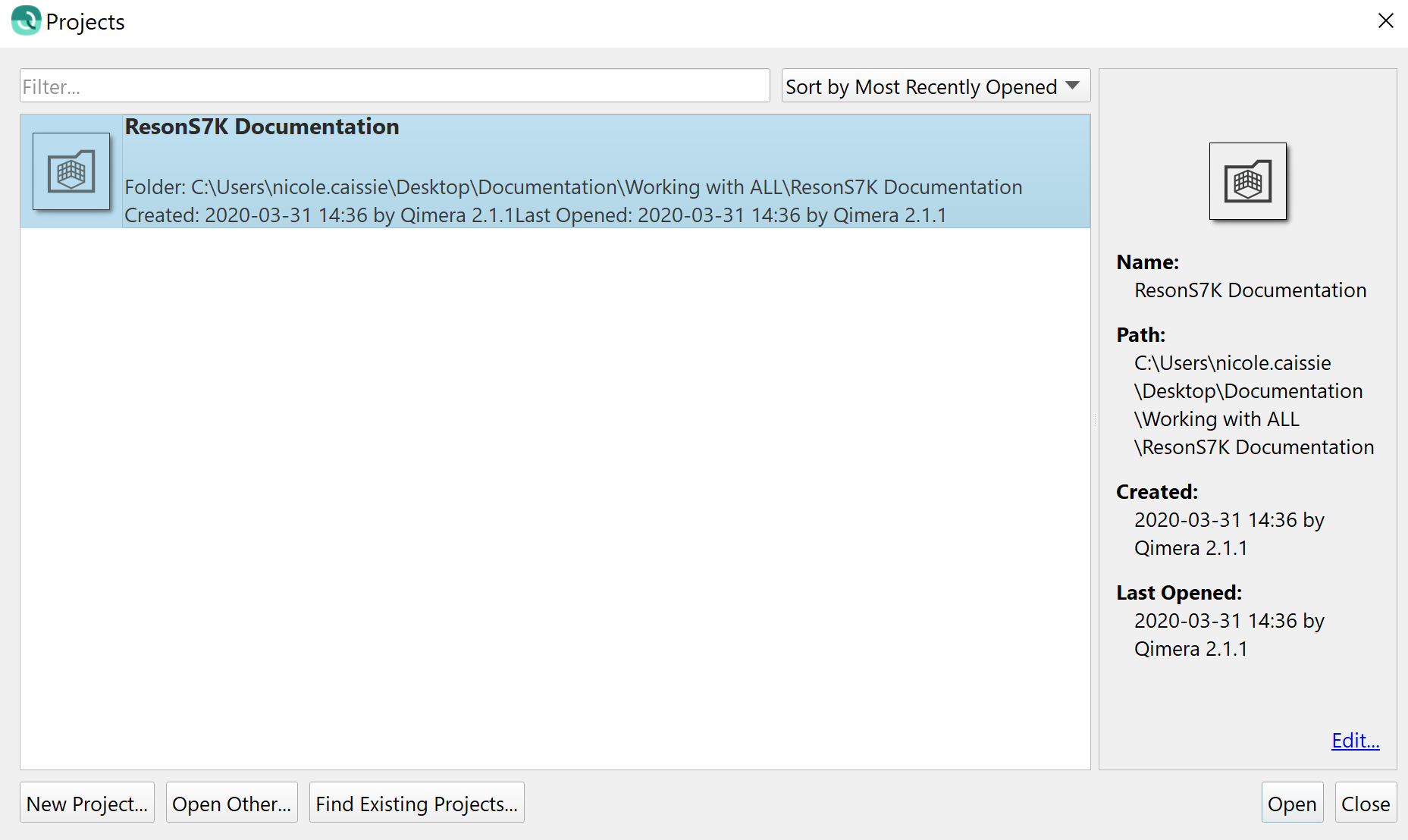Choose Find Existing Projects...
The image size is (1408, 840).
click(x=416, y=804)
